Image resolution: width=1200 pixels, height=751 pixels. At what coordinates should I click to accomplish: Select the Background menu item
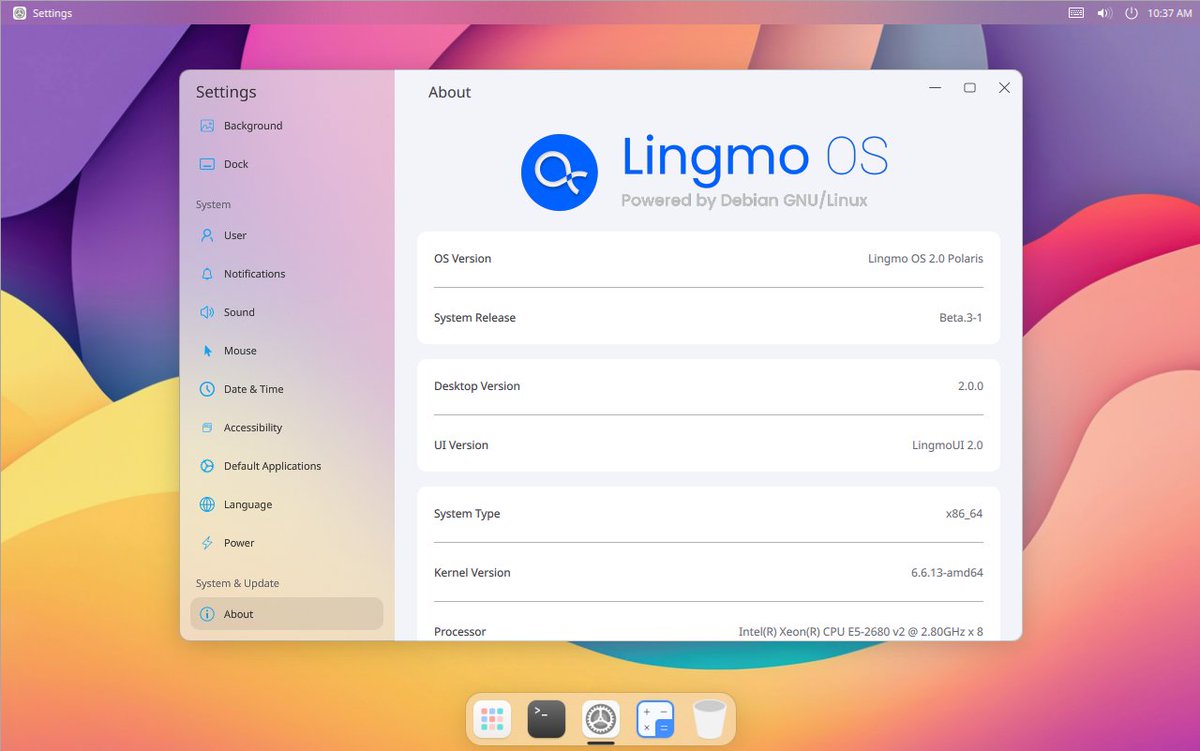[x=287, y=126]
